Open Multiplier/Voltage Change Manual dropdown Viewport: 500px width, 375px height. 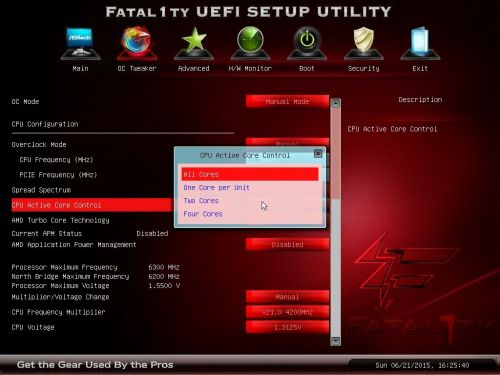pos(287,297)
